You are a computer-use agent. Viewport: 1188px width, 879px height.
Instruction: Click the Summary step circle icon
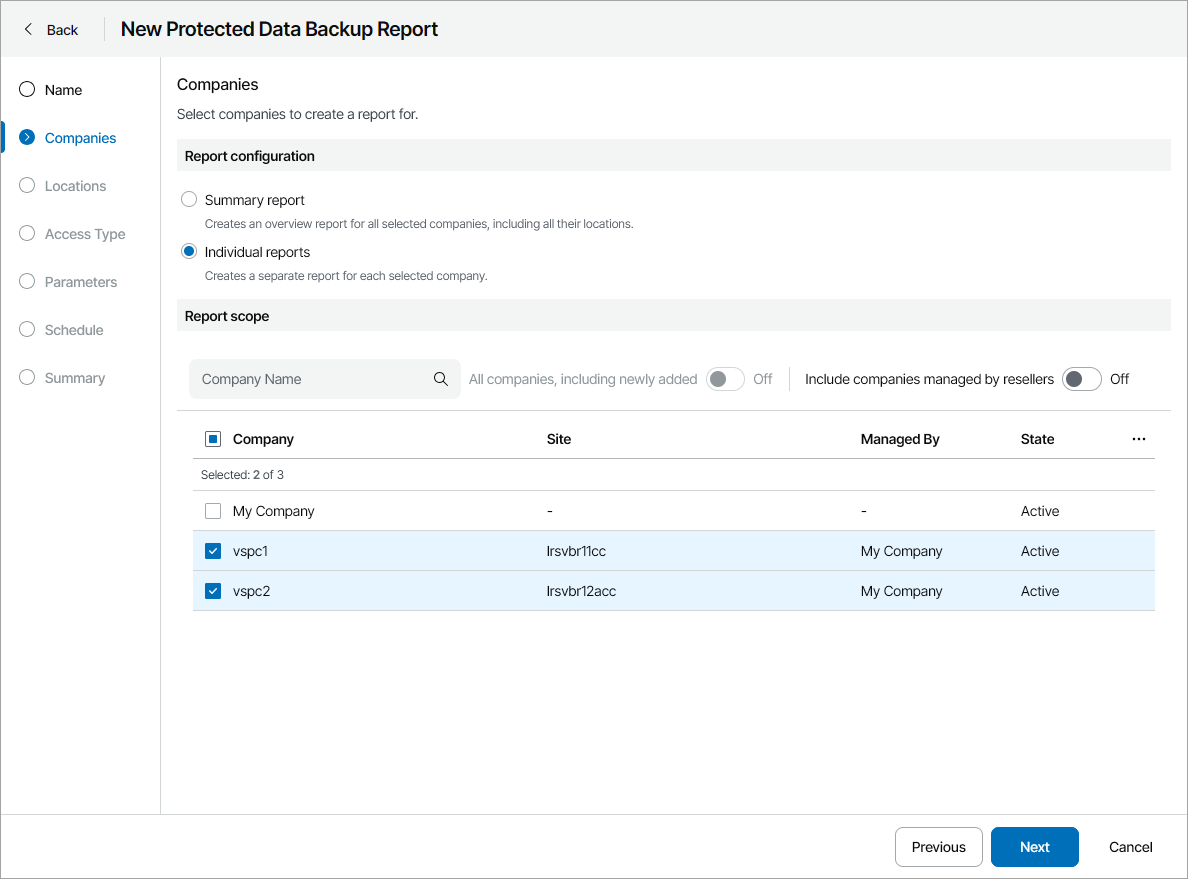tap(27, 378)
